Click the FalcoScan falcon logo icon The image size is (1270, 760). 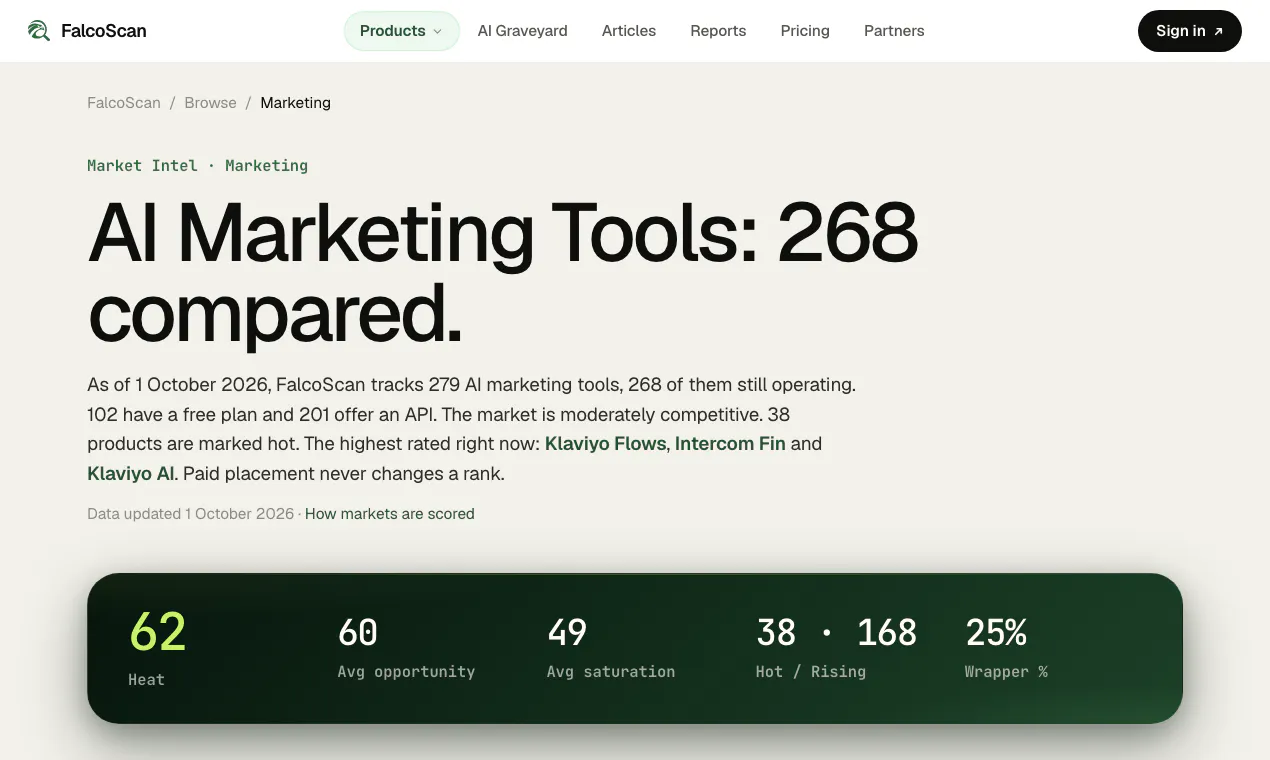point(39,31)
